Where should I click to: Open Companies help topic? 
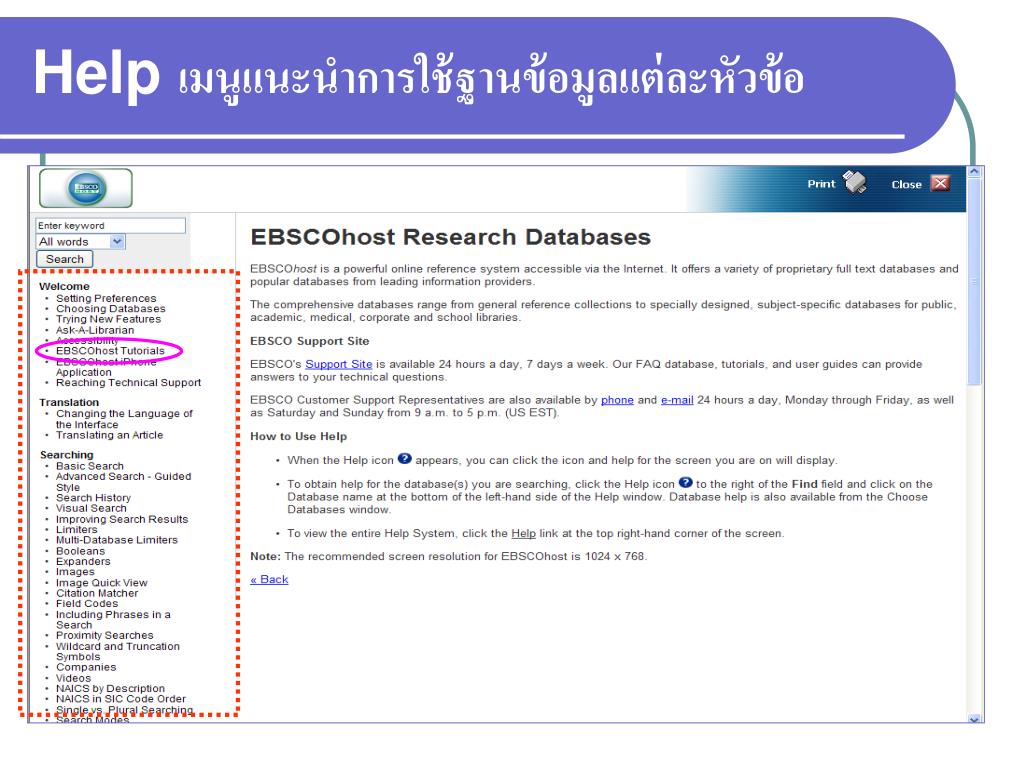click(86, 667)
